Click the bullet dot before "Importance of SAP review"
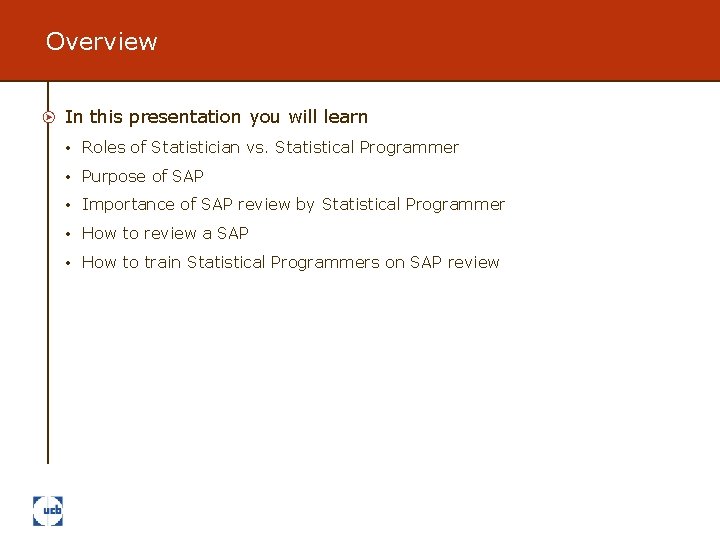The image size is (720, 540). 67,206
